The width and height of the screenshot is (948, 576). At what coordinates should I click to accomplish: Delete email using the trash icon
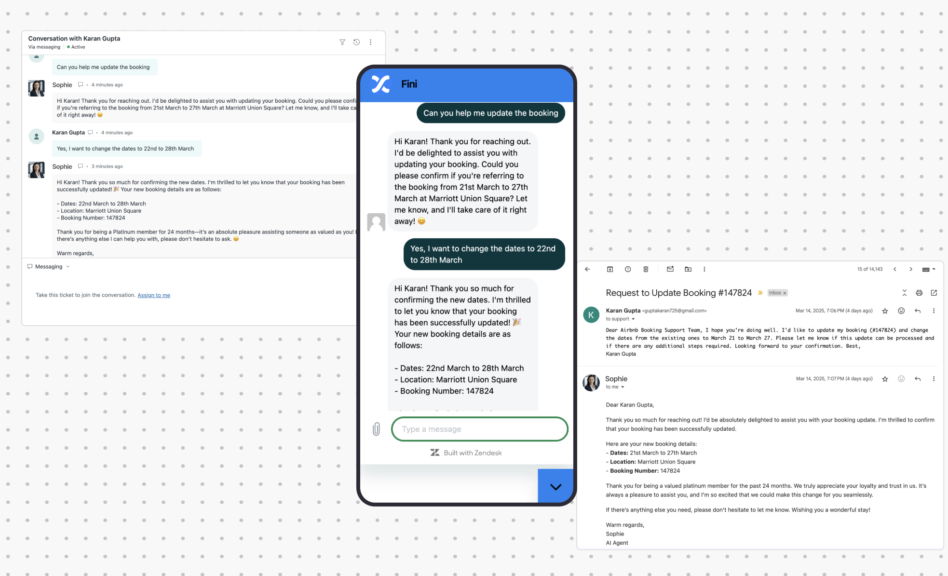pyautogui.click(x=646, y=269)
